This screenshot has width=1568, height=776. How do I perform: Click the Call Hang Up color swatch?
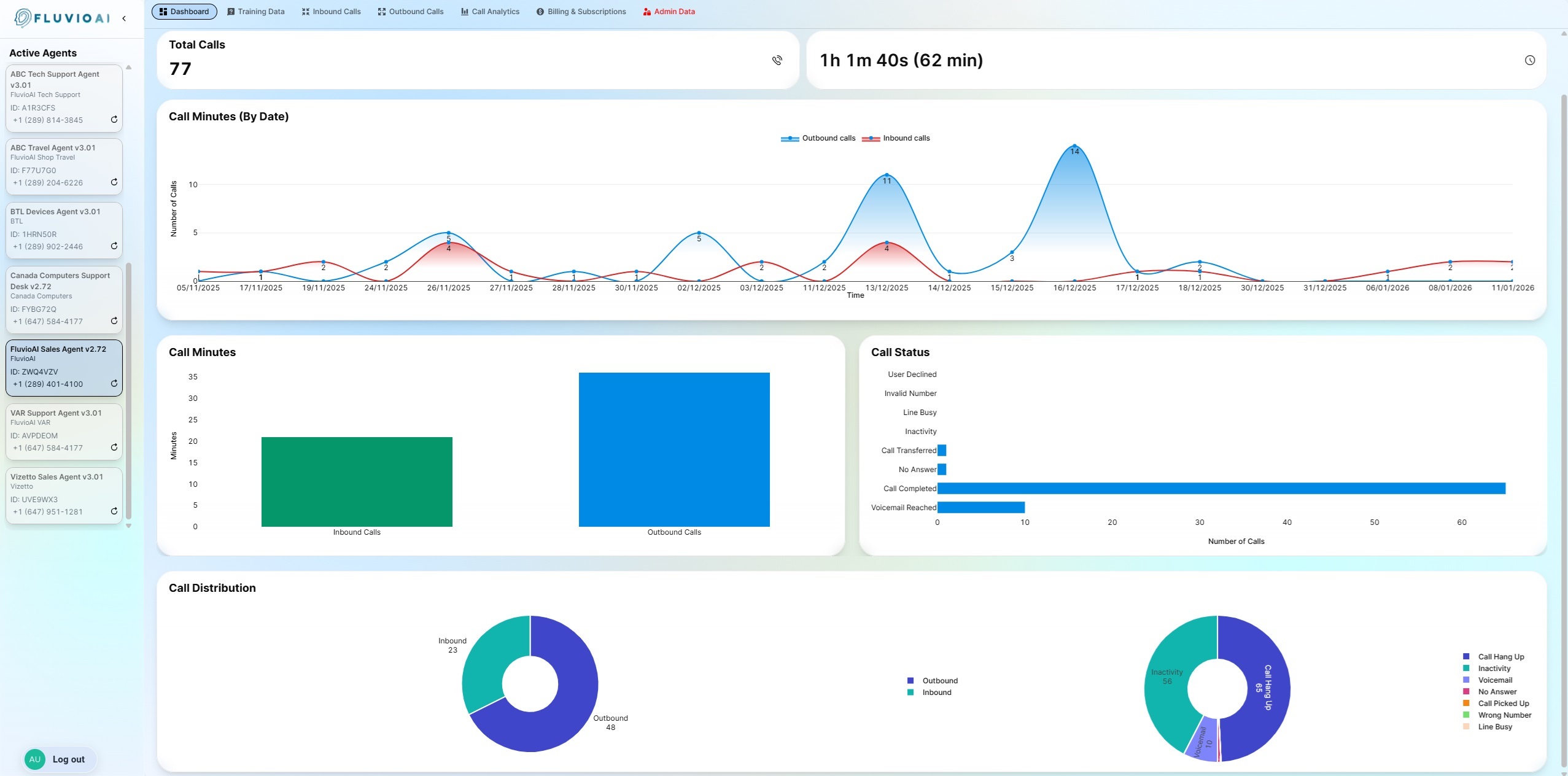click(x=1466, y=657)
